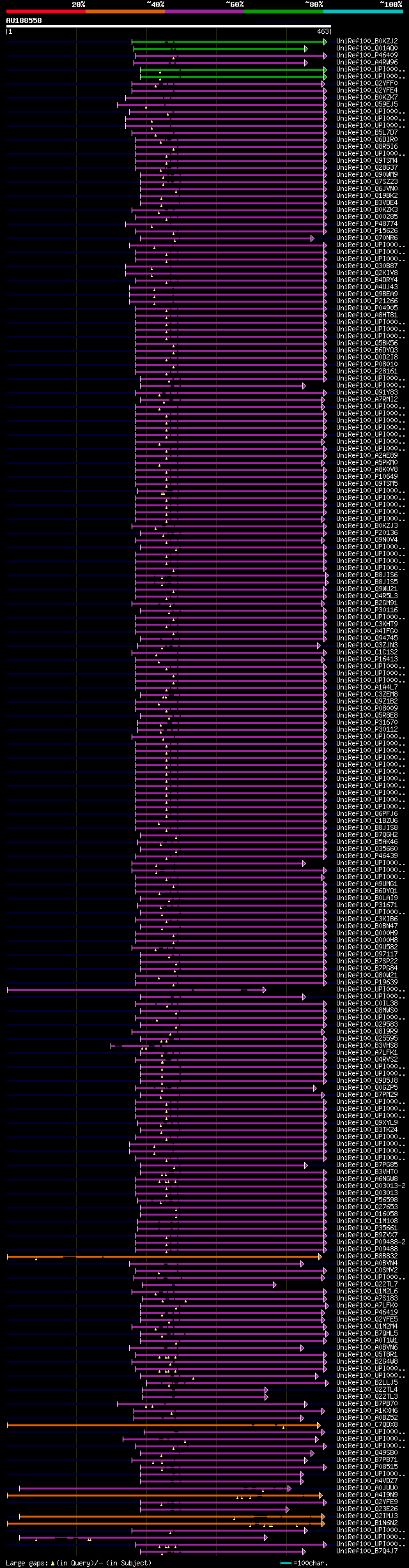Select label UniRef100_Q19BK2
This screenshot has width=409, height=1568.
[x=367, y=195]
